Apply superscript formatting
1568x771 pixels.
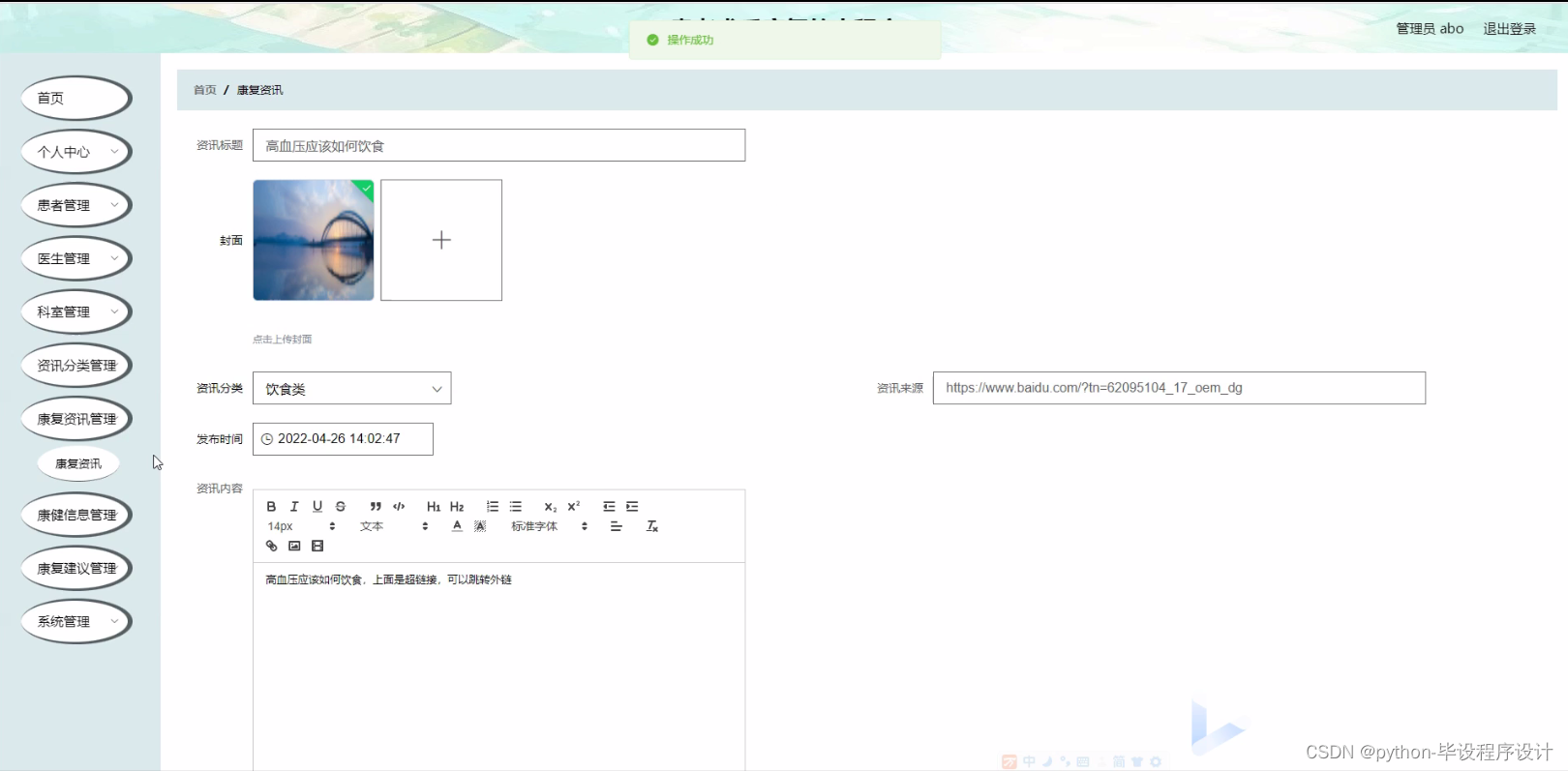(574, 506)
